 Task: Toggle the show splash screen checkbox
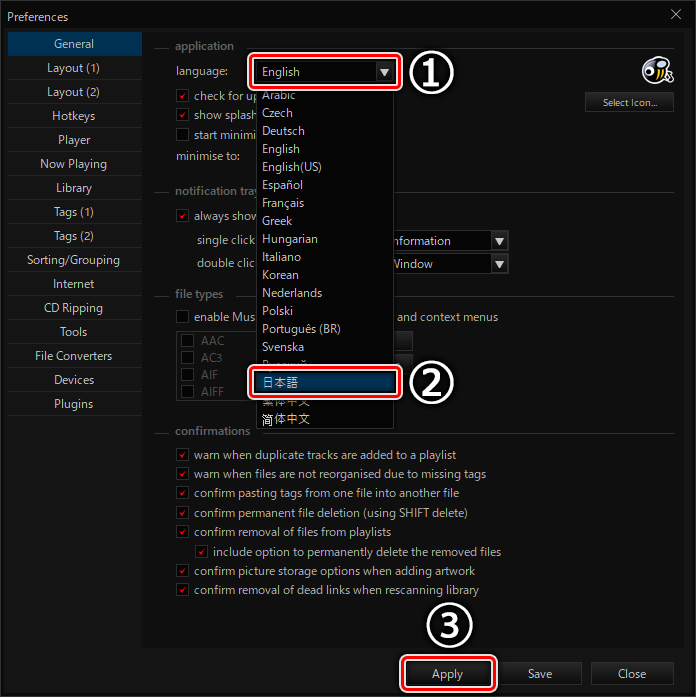tap(182, 115)
